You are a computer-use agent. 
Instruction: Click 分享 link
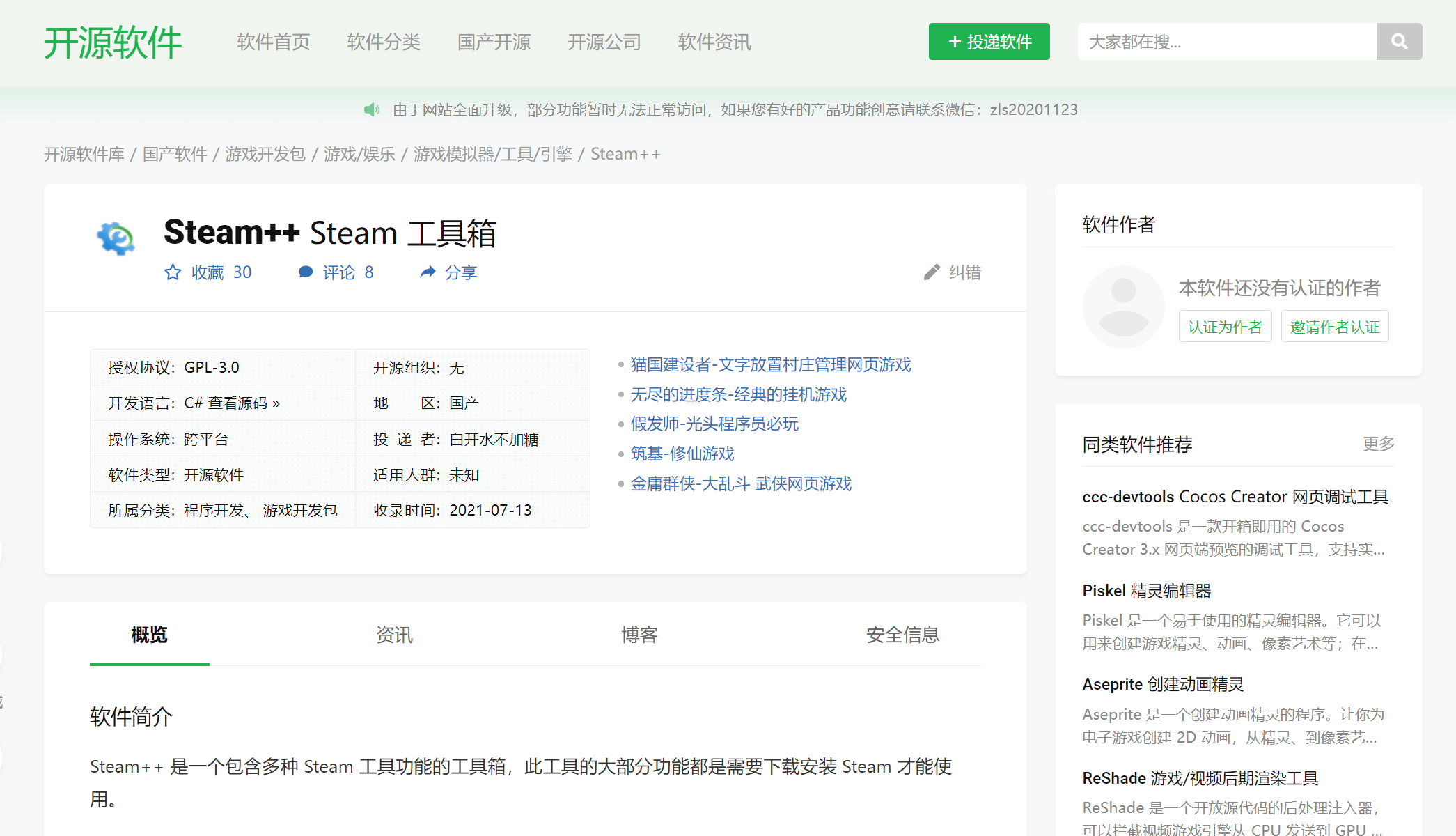(448, 272)
